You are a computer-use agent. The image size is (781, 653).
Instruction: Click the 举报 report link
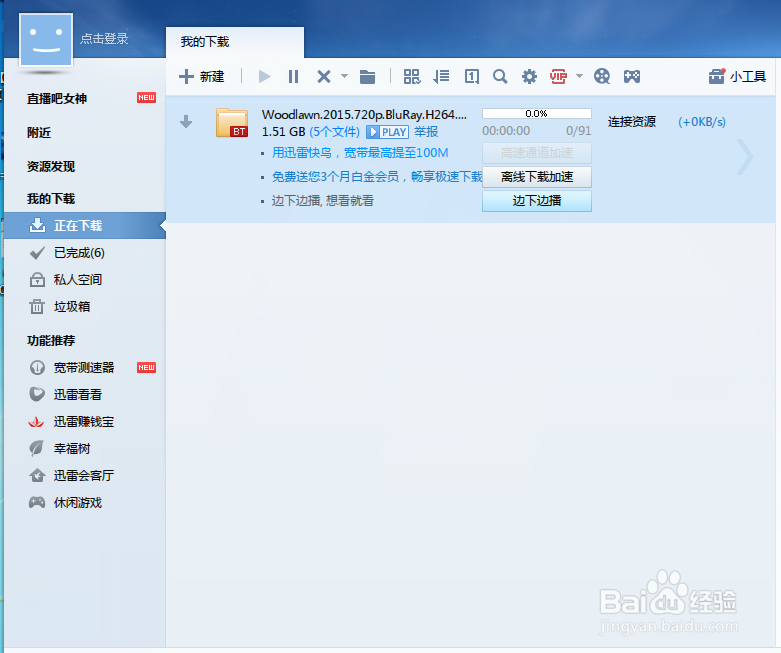coord(426,132)
